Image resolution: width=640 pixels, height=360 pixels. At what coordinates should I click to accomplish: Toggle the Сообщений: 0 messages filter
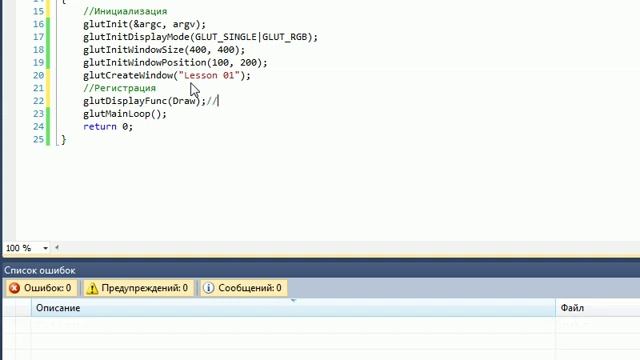(244, 288)
